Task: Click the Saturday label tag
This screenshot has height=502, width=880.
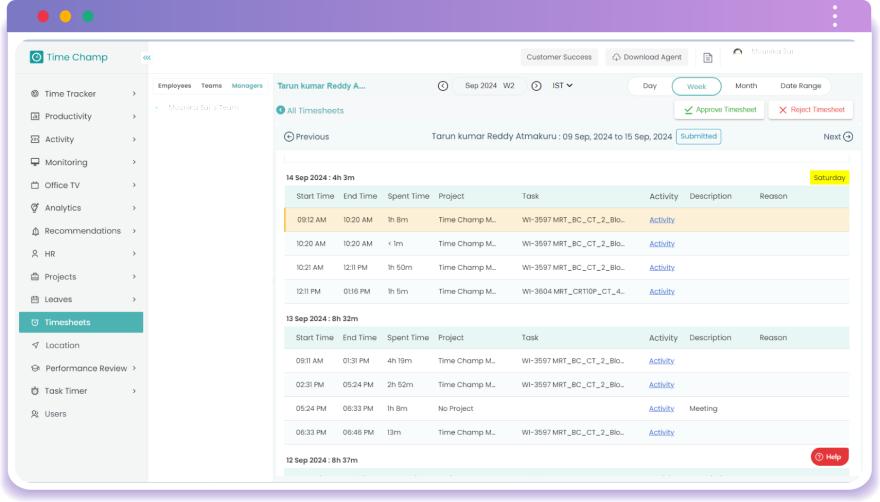Action: (x=829, y=178)
